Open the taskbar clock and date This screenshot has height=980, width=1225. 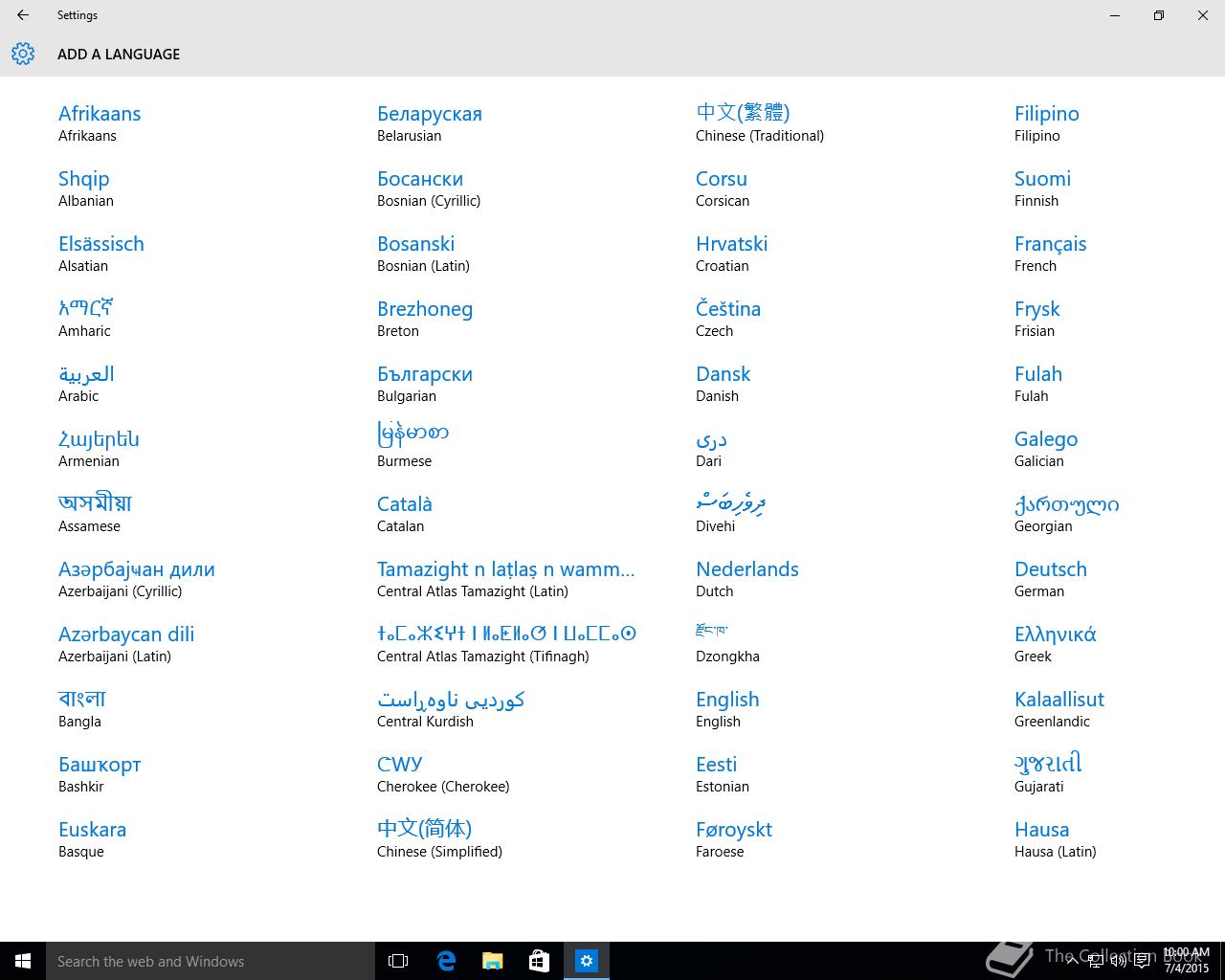pos(1186,961)
